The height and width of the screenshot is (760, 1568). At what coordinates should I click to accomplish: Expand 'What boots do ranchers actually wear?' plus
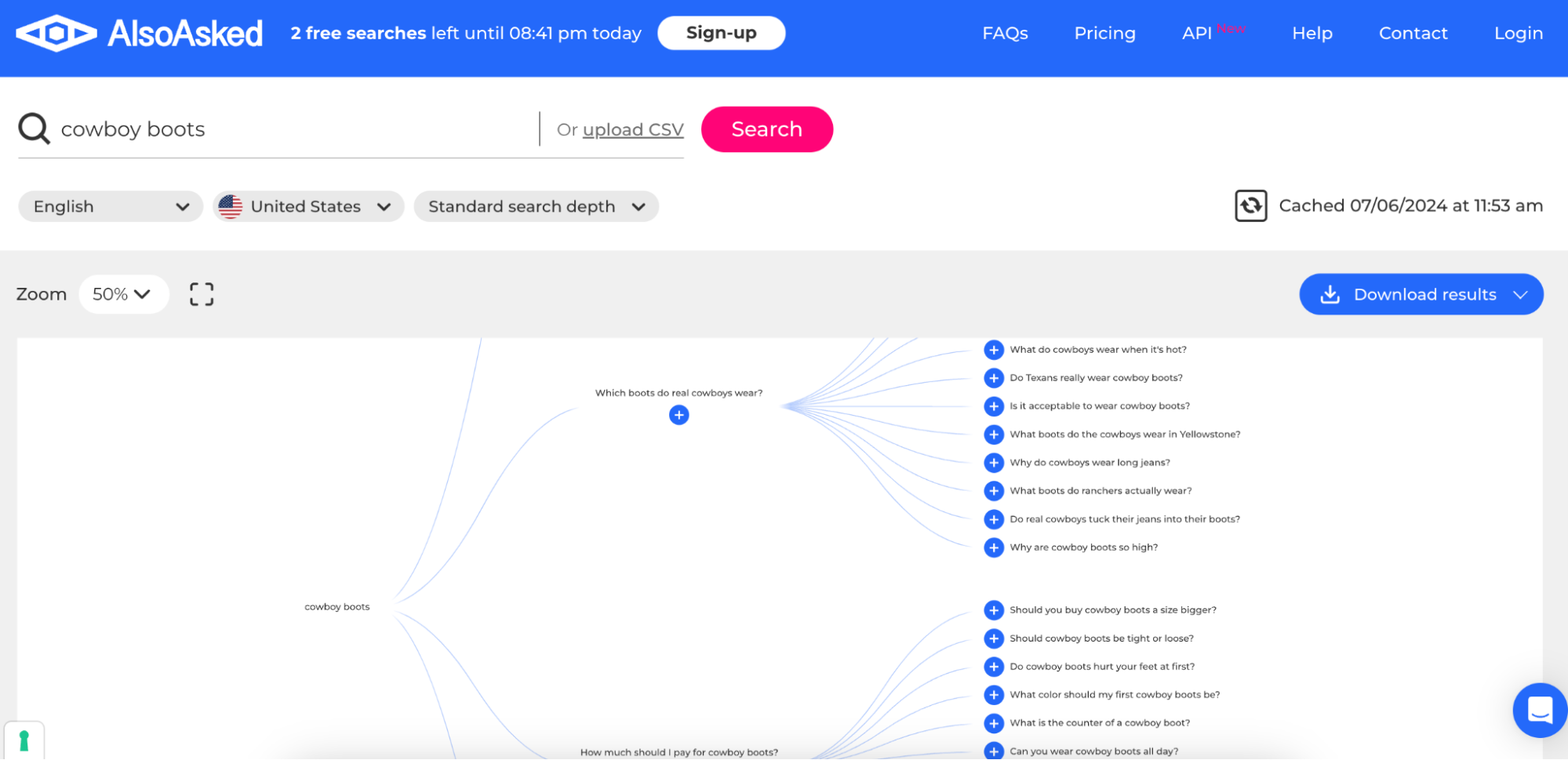point(994,491)
